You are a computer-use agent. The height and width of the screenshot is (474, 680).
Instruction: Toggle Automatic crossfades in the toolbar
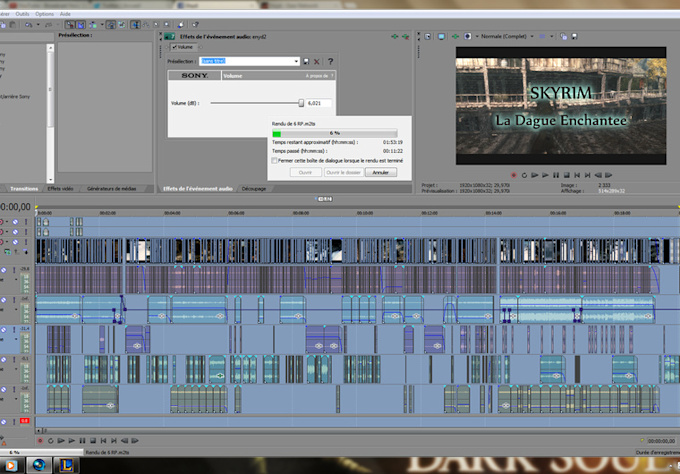click(81, 25)
